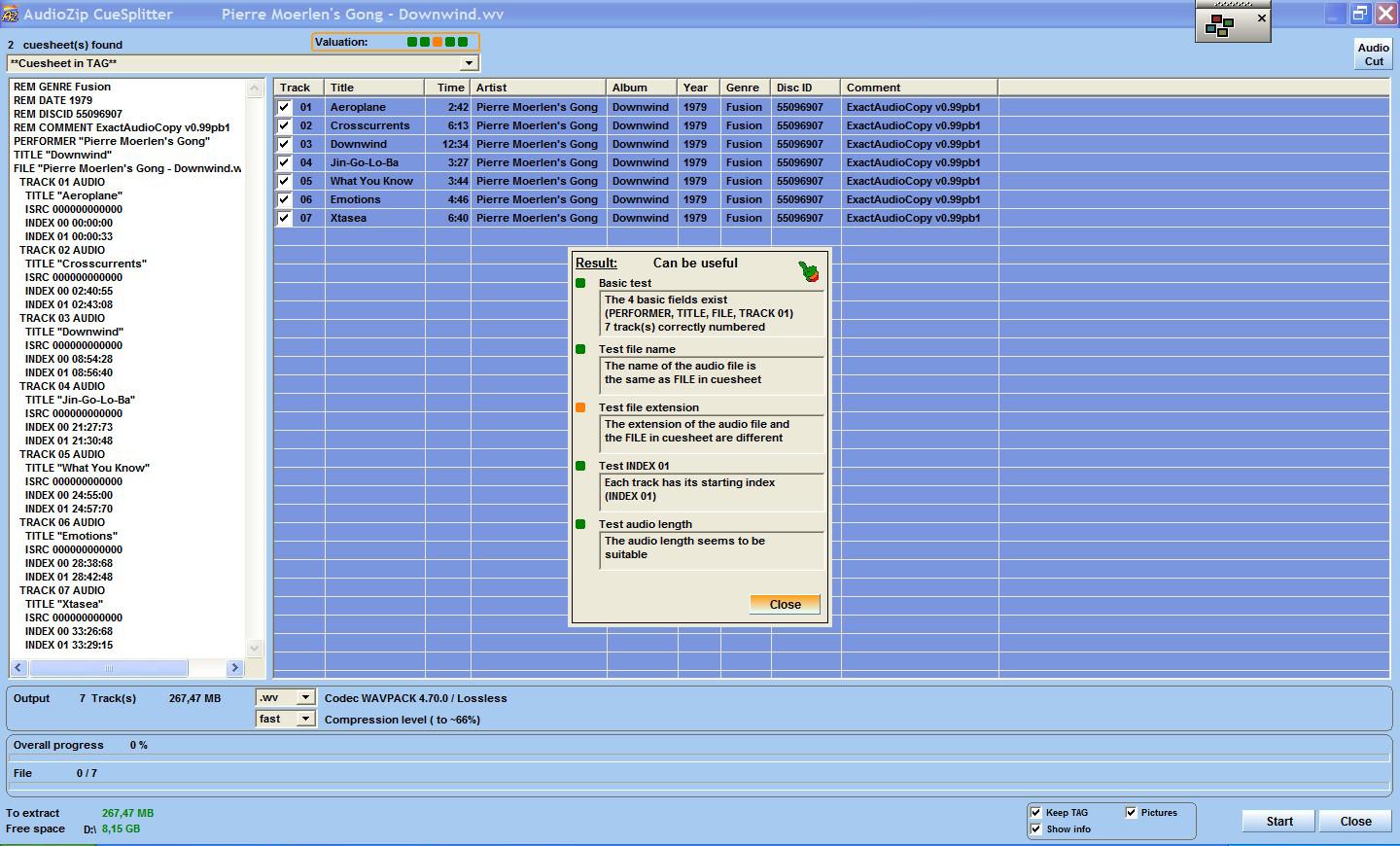
Task: Uncheck track 07 Xtasea
Action: pos(284,218)
